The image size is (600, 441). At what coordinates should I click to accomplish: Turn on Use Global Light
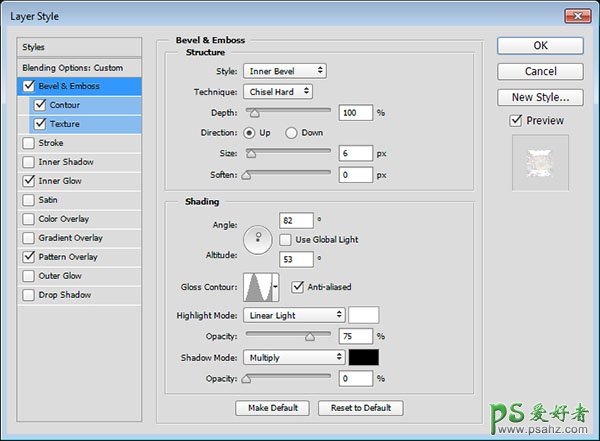coord(286,240)
